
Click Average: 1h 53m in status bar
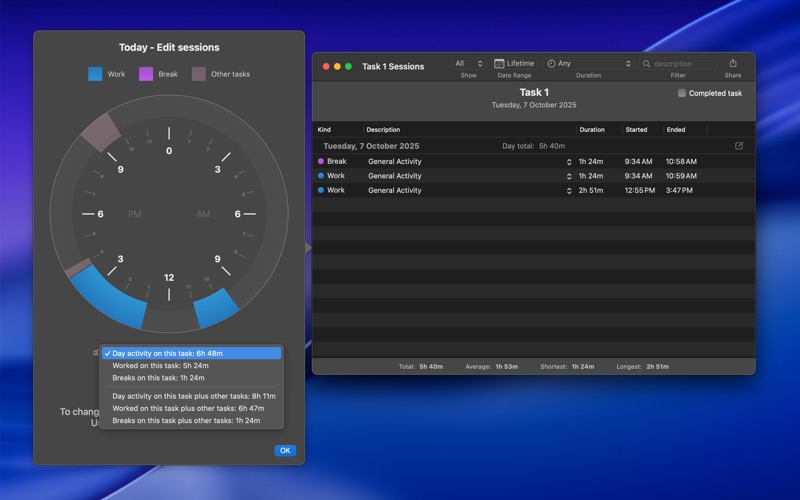(491, 366)
